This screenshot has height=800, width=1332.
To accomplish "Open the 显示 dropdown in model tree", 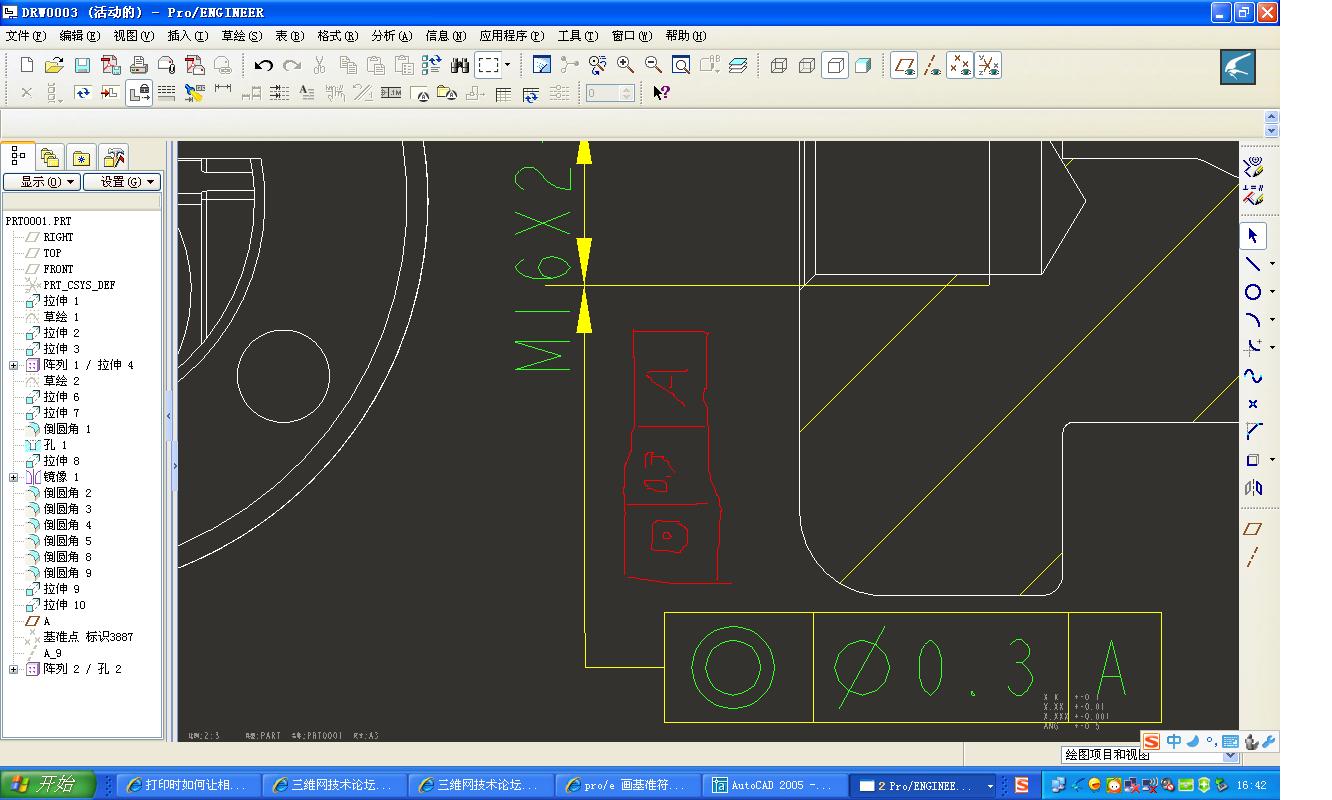I will 42,182.
